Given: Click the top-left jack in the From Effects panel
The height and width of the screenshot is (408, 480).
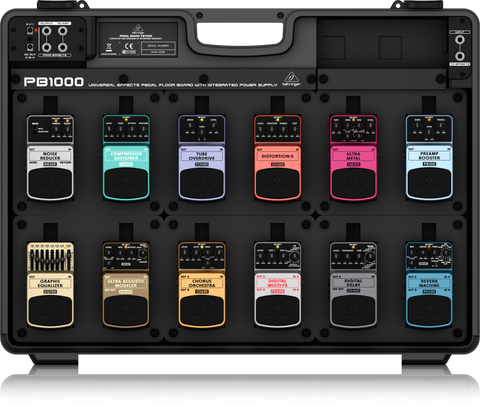Looking at the screenshot, I should click(x=46, y=31).
